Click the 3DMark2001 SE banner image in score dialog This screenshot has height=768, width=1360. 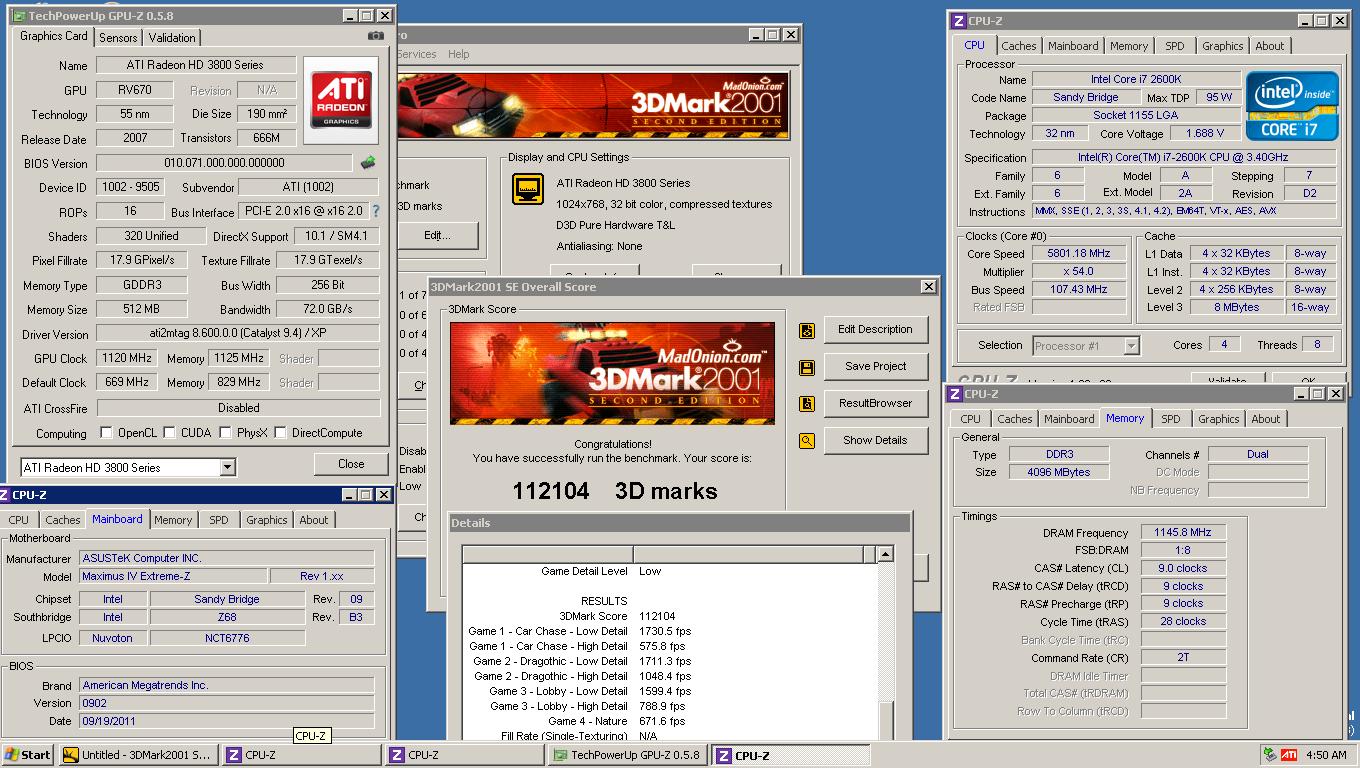(612, 372)
